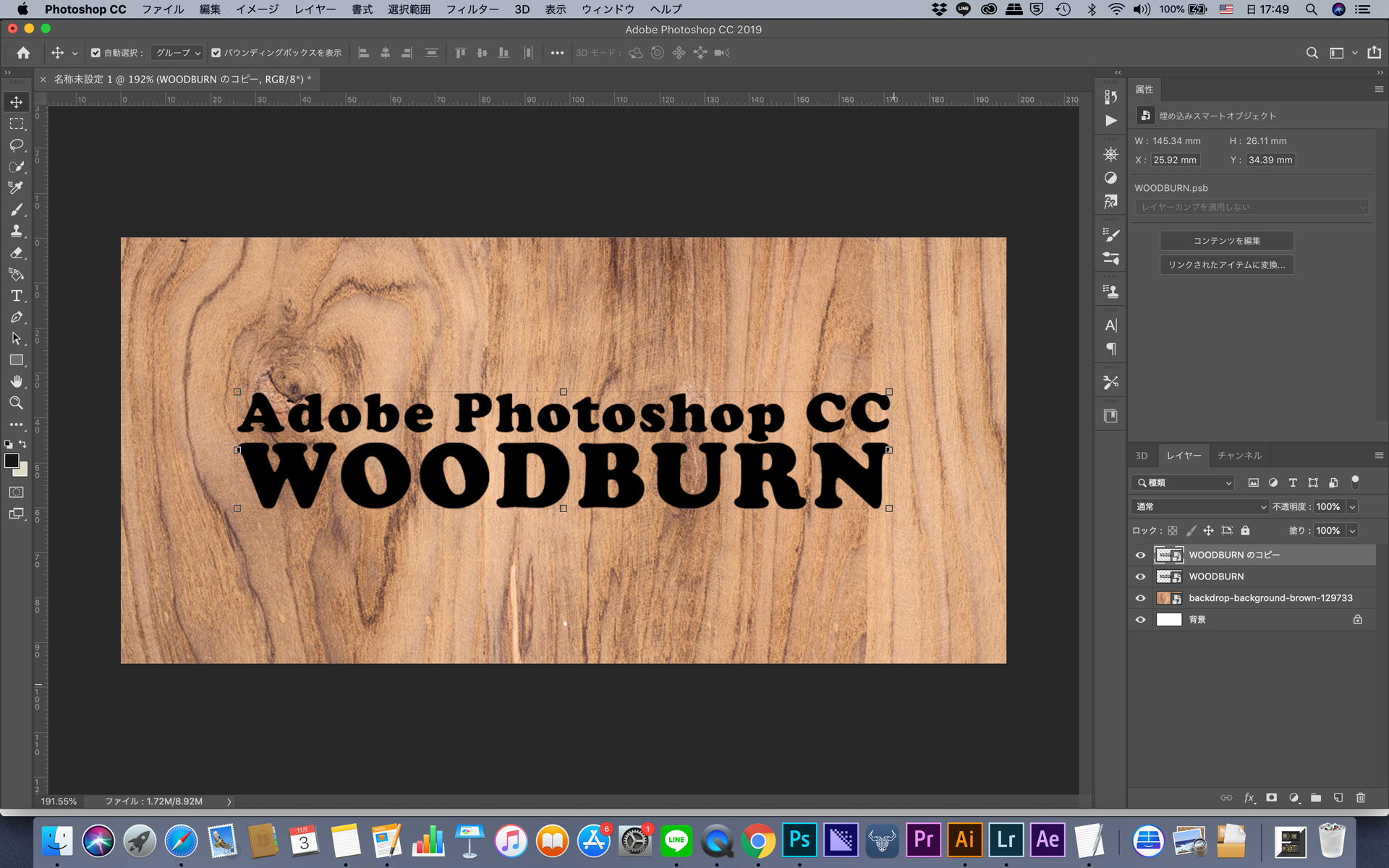Select the Horizontal Type tool
Screen dimensions: 1389x868
point(16,296)
